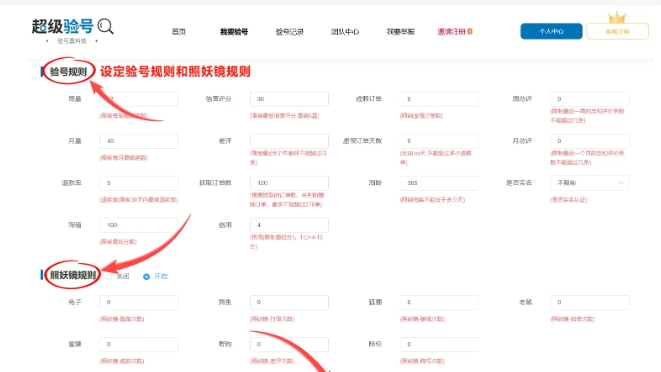Click the 照妖镜规则 section heading
Viewport: 661px width, 372px height.
coord(73,275)
